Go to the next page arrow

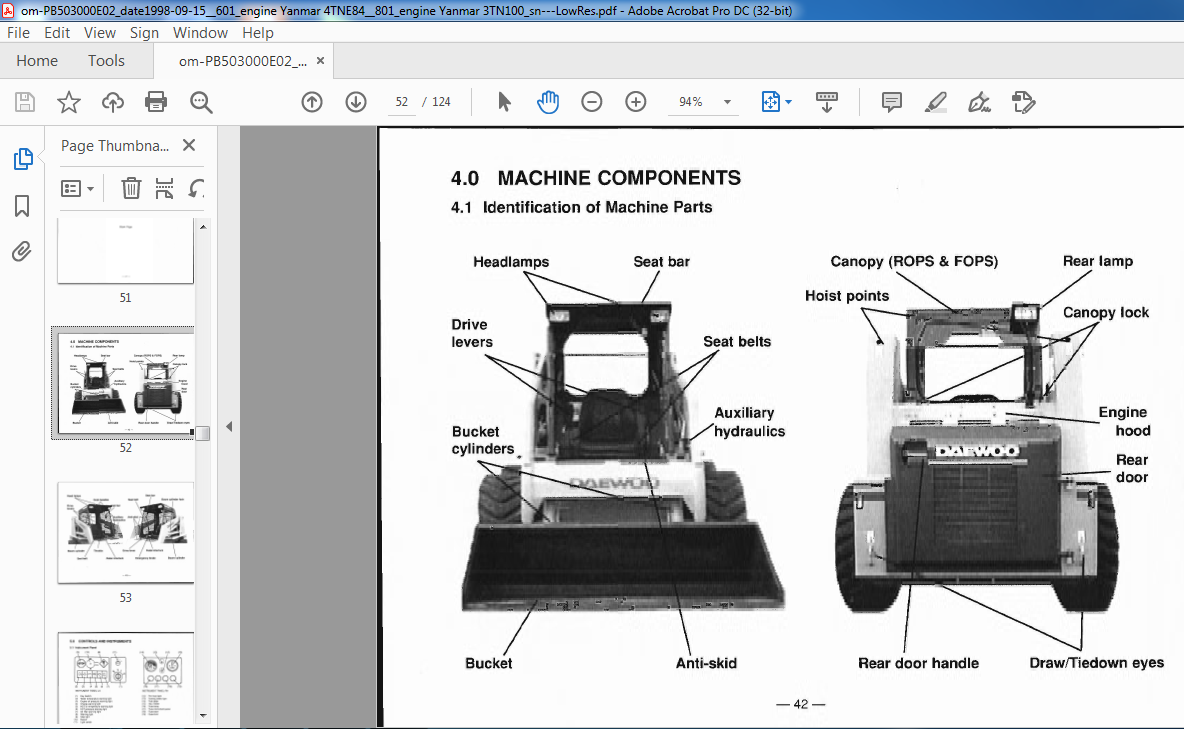tap(356, 102)
